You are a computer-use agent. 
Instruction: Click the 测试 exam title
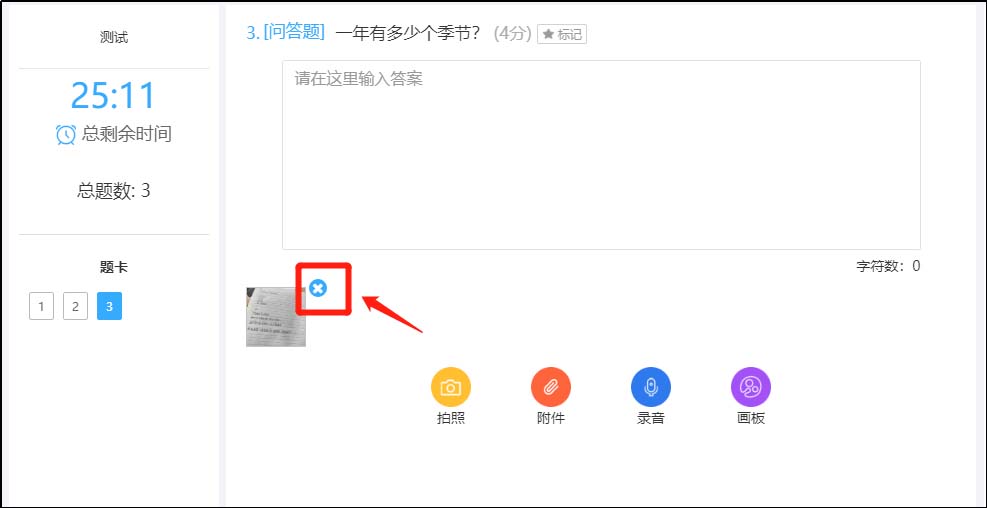tap(114, 37)
